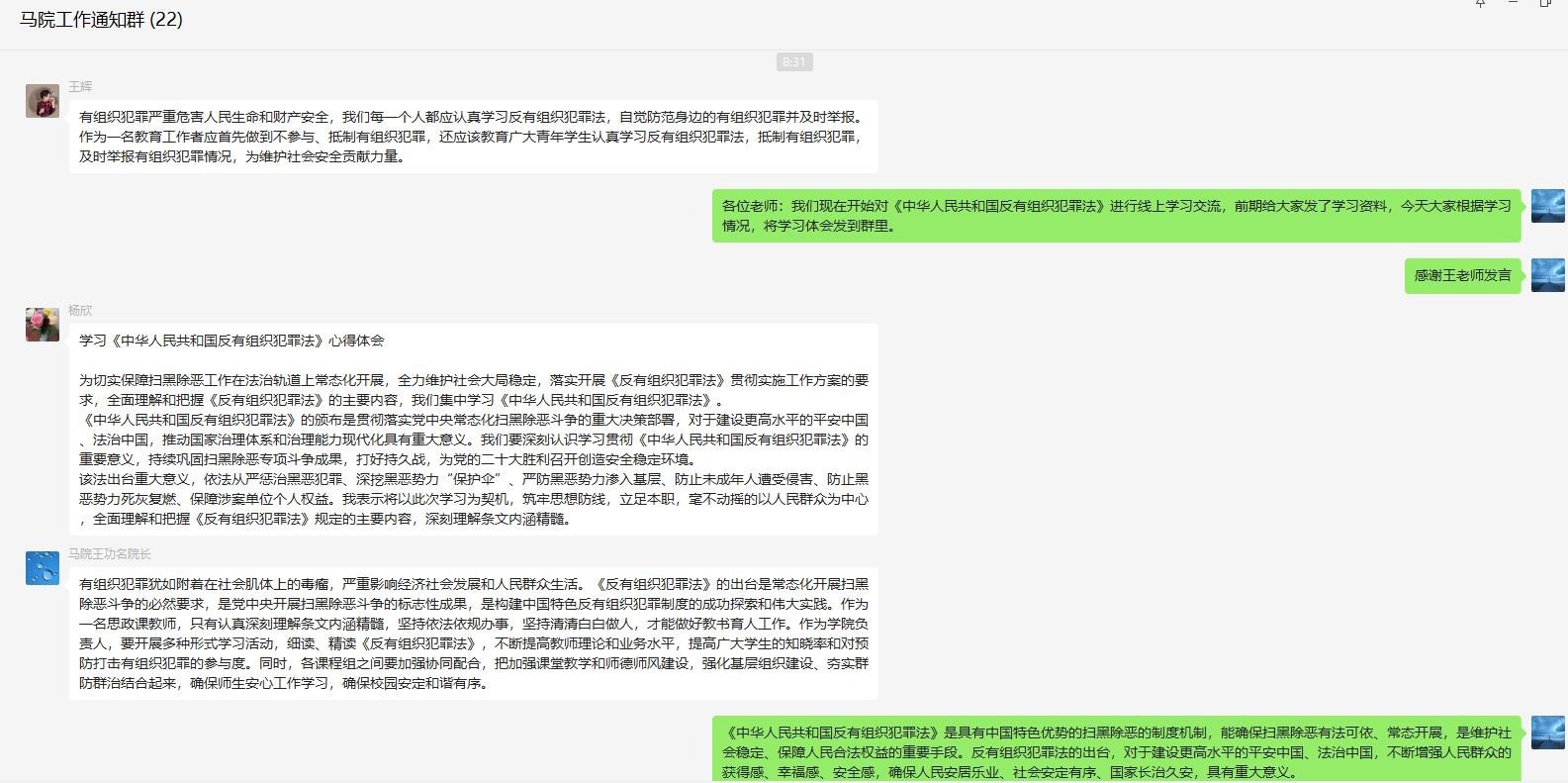Open 王辉's profile avatar

(x=43, y=101)
